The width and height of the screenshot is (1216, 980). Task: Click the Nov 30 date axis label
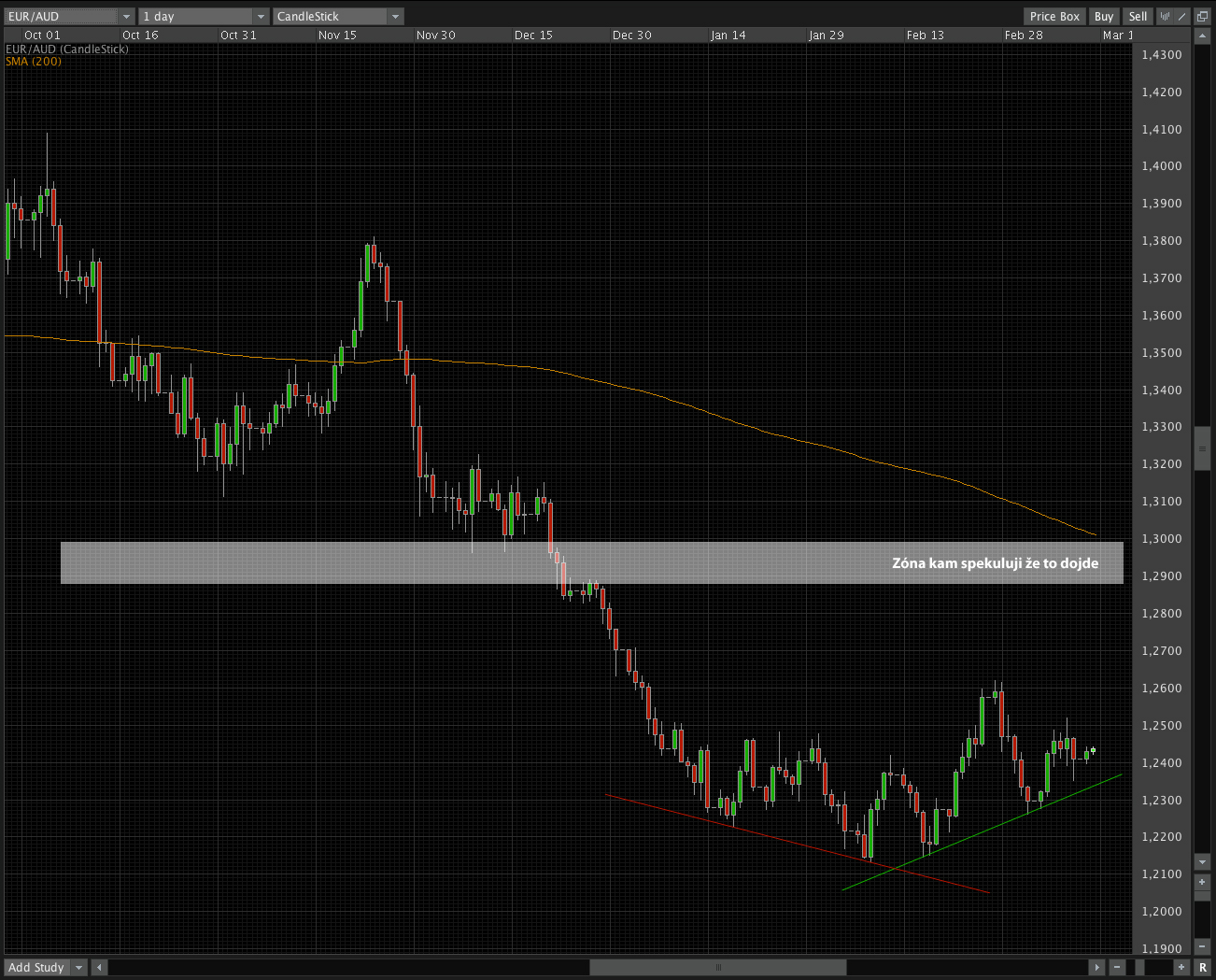436,36
